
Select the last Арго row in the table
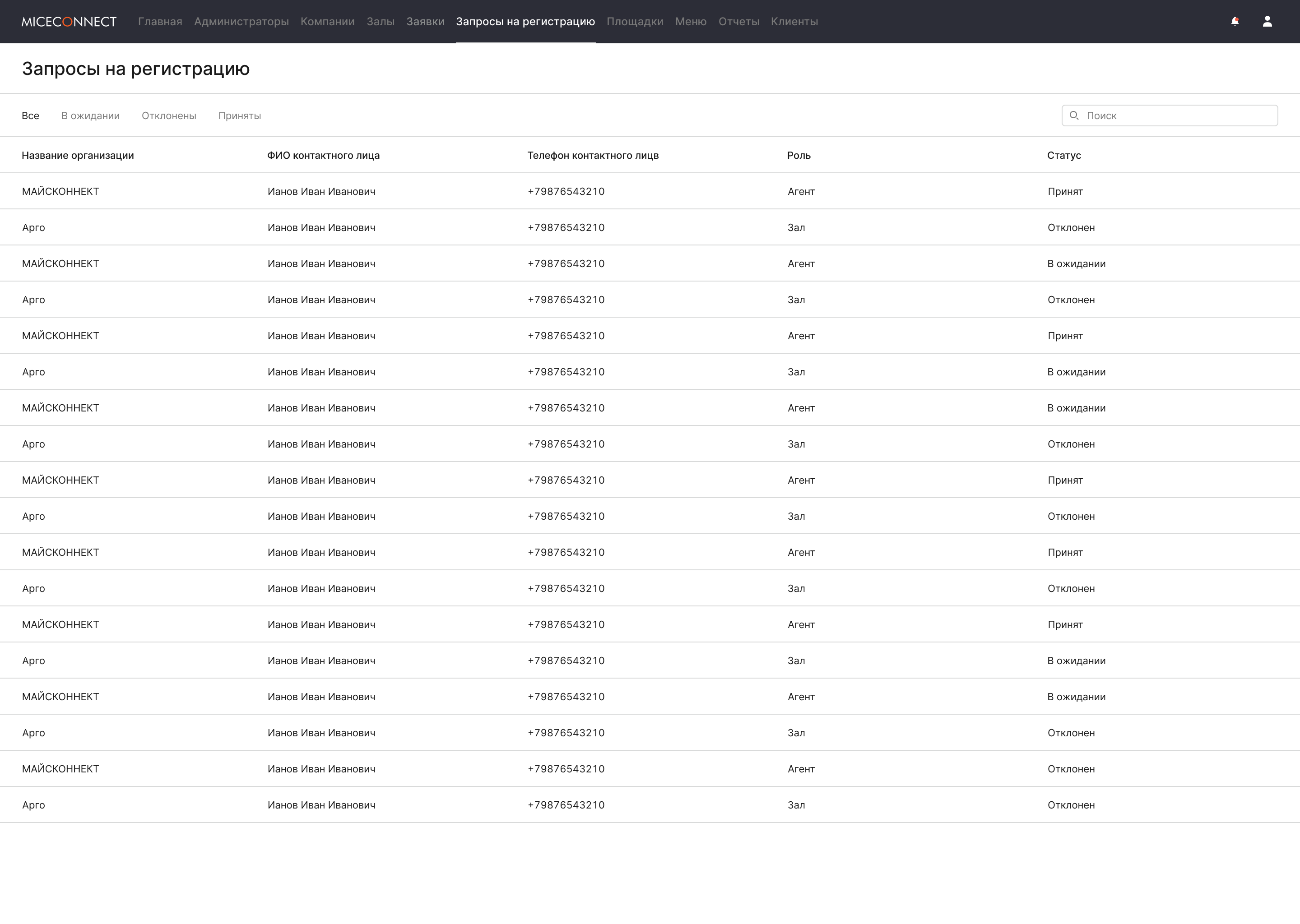[650, 805]
